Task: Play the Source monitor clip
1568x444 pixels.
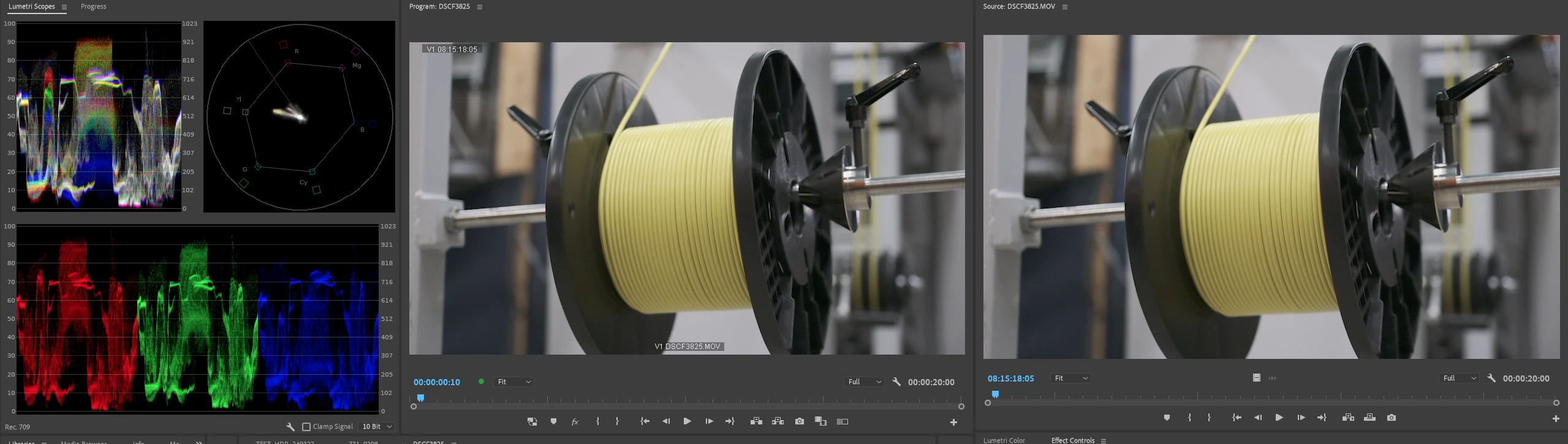Action: pos(1279,418)
